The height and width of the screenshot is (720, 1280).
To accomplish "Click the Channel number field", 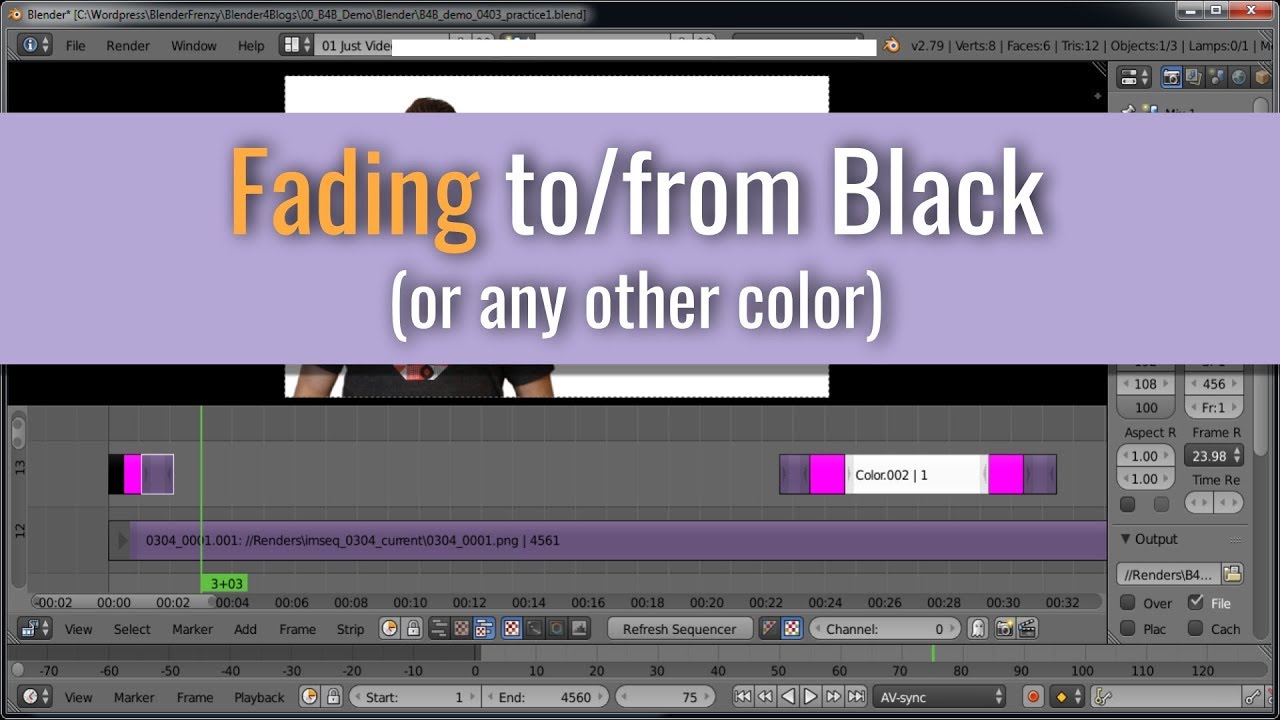I will (885, 629).
